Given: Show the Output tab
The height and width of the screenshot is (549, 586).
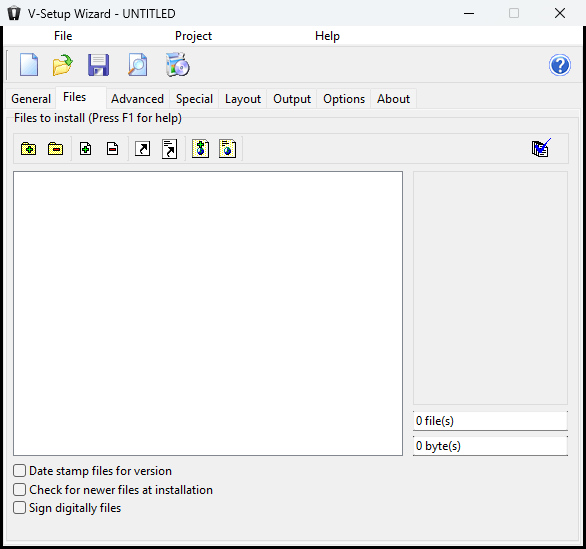Looking at the screenshot, I should click(x=292, y=99).
